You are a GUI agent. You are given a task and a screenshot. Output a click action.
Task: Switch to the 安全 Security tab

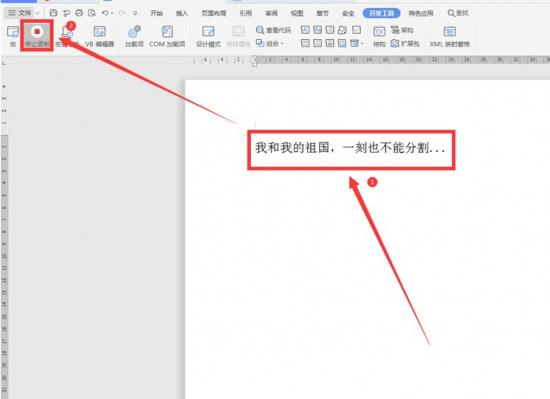348,13
